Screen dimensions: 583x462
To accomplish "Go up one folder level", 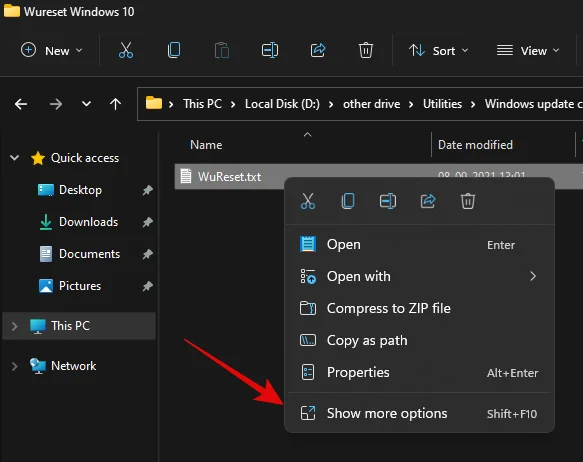I will (115, 104).
